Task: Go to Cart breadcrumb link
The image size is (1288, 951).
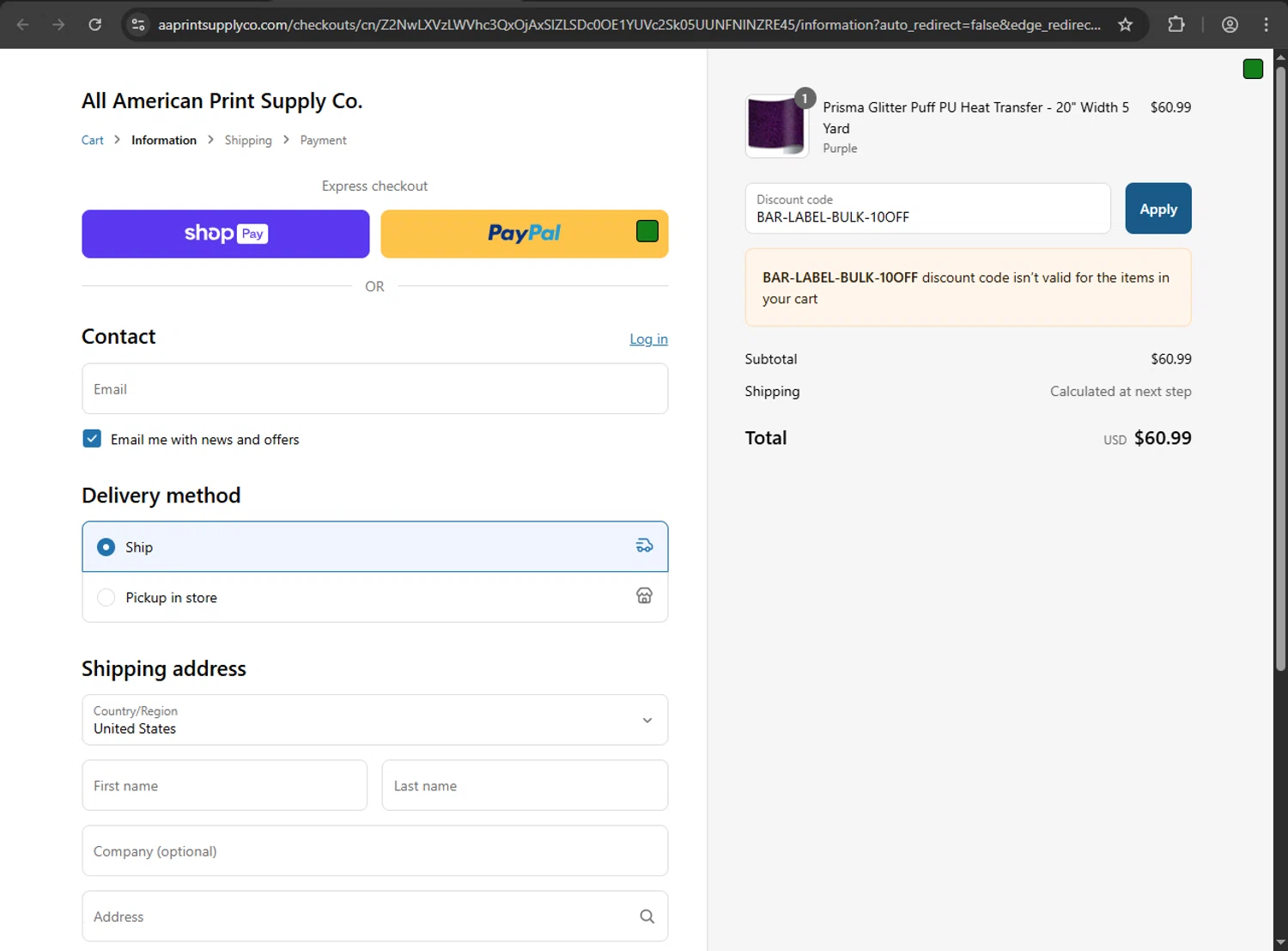Action: point(92,140)
